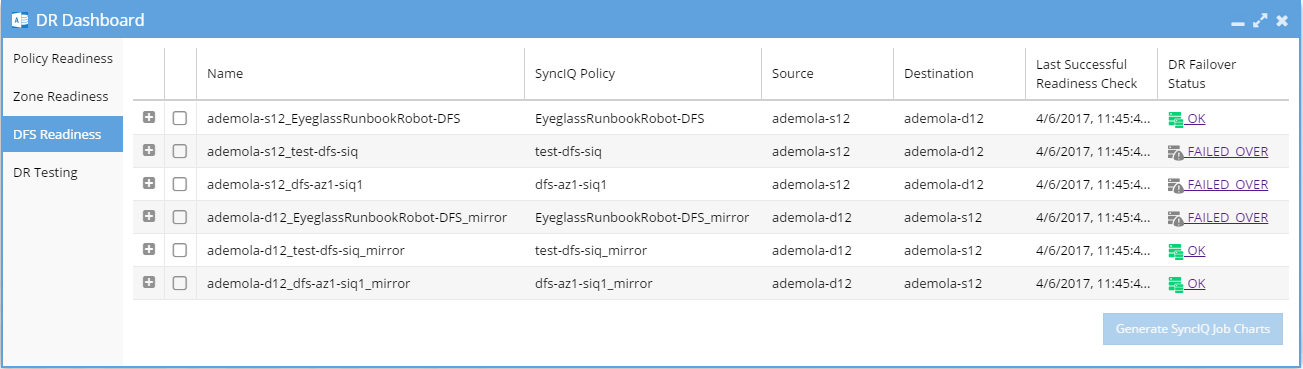Tick checkbox for ademola-d12_dfs-az1-siq1_mirror
Image resolution: width=1303 pixels, height=369 pixels.
180,283
